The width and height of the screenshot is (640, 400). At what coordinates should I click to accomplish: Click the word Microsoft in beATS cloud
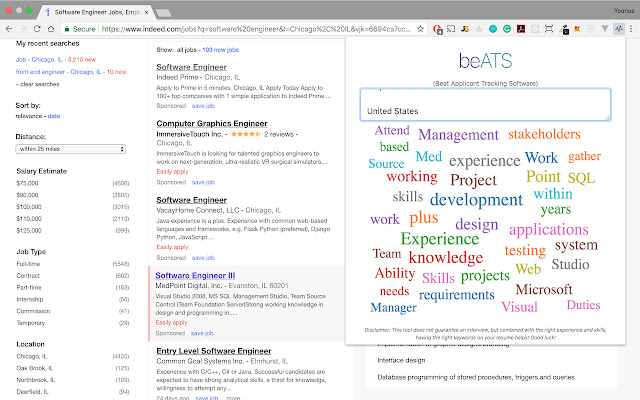(544, 289)
